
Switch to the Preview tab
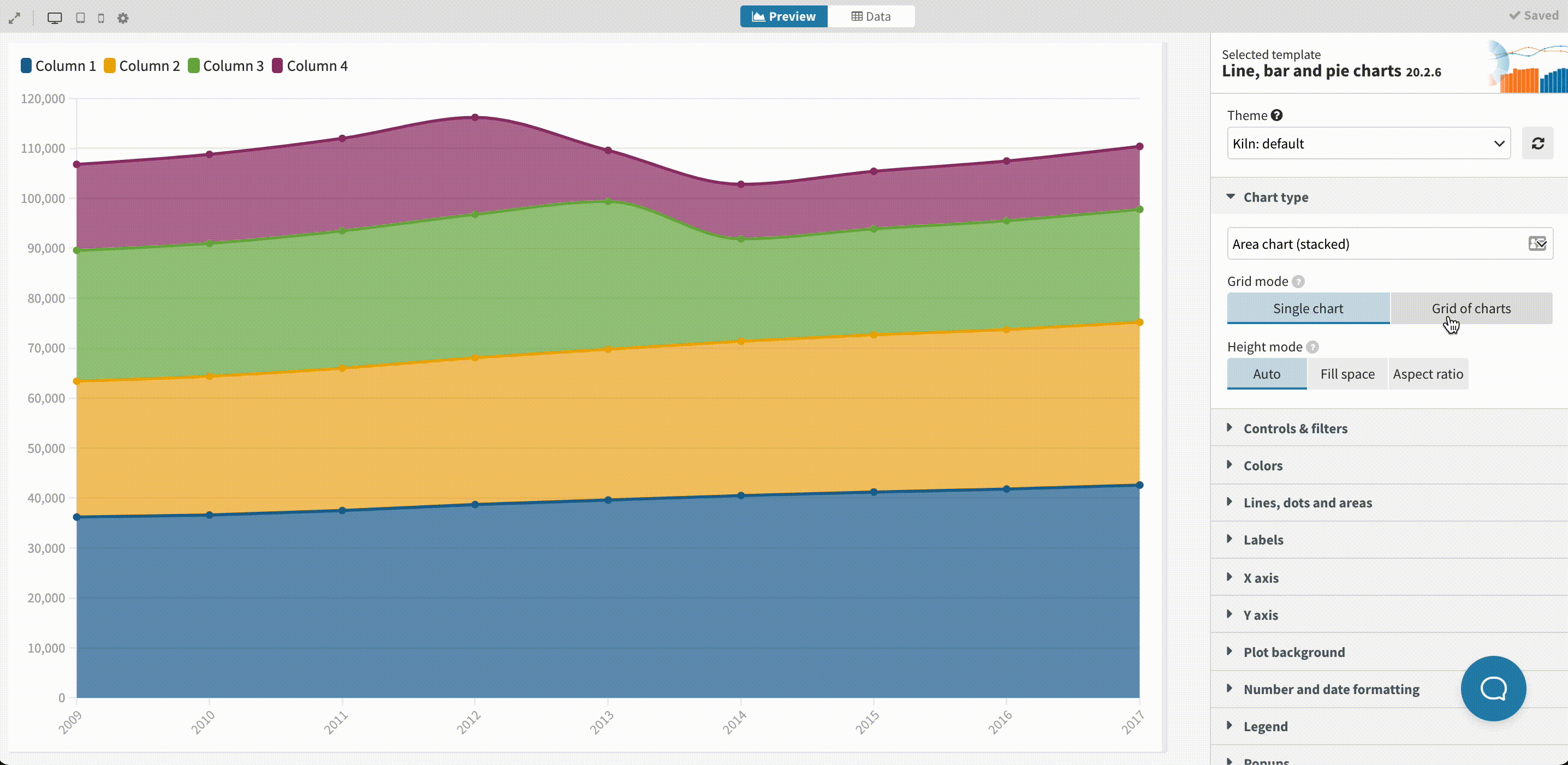(783, 16)
